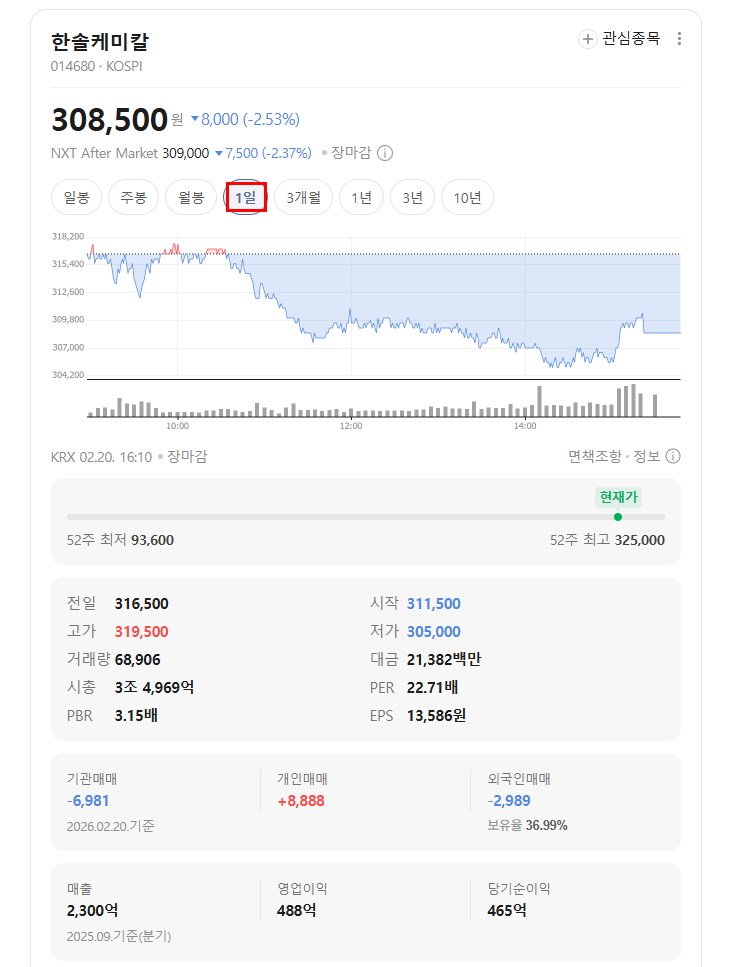Add stock to 관심종목 watchlist

(619, 39)
